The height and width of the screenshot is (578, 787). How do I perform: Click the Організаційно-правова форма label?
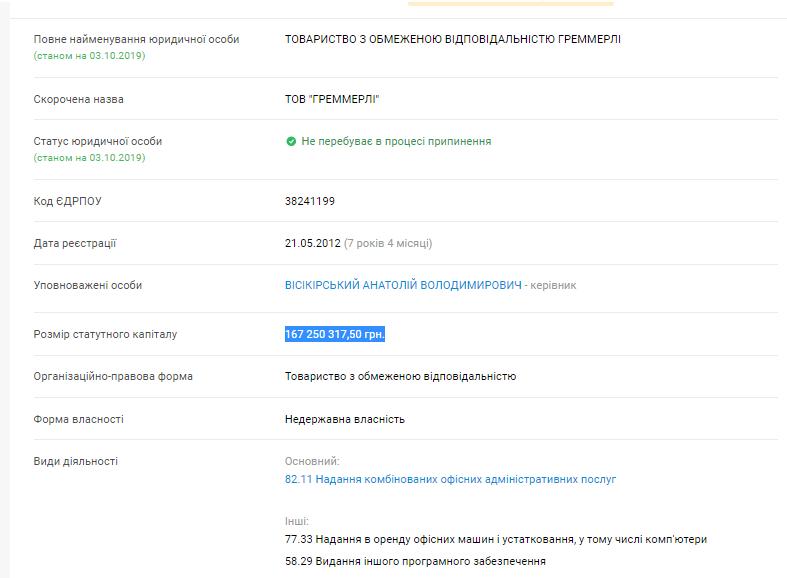point(113,376)
